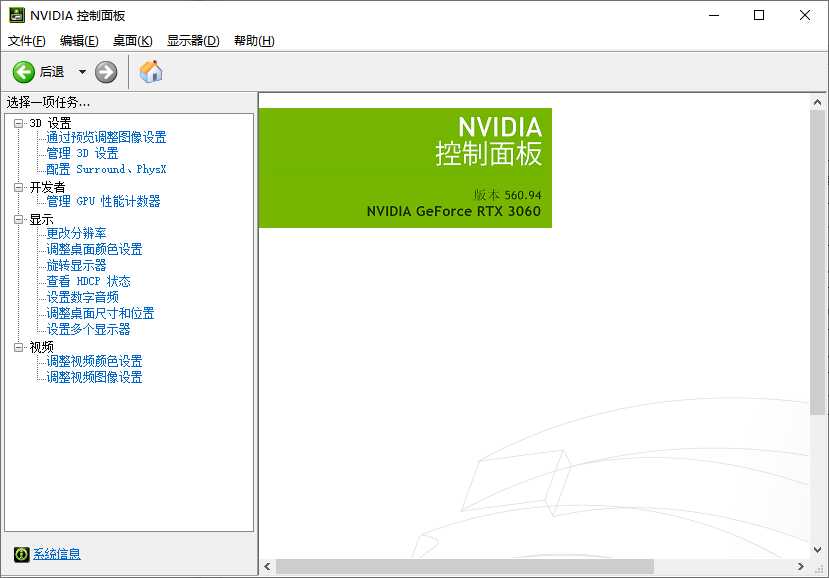Click the 版本 560.94 version text
The image size is (829, 578).
(508, 195)
